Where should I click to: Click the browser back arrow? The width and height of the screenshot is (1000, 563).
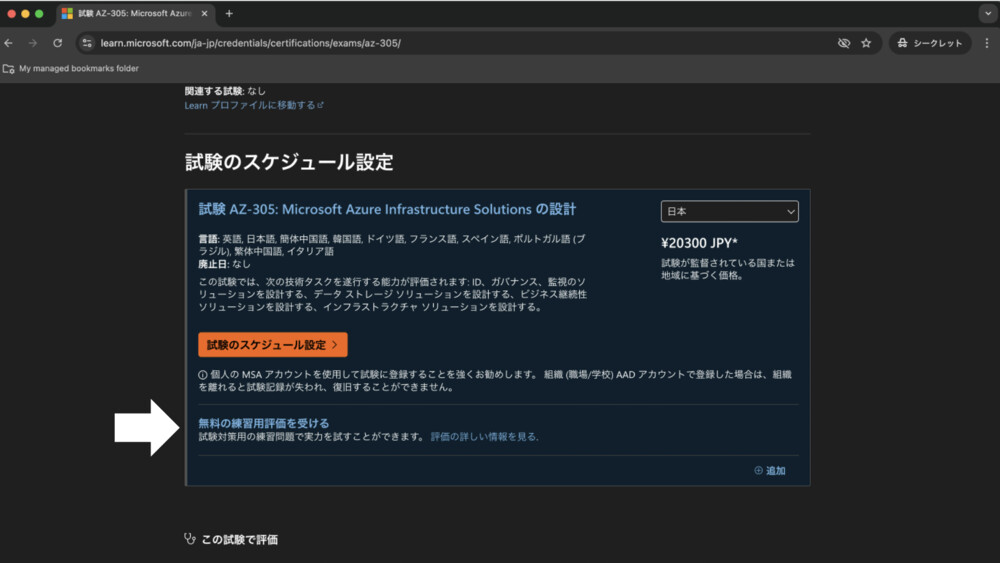pyautogui.click(x=9, y=43)
